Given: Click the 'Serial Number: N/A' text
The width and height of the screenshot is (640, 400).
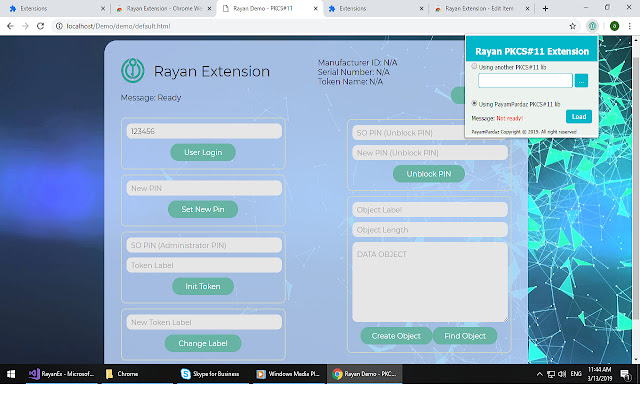Looking at the screenshot, I should pyautogui.click(x=353, y=72).
